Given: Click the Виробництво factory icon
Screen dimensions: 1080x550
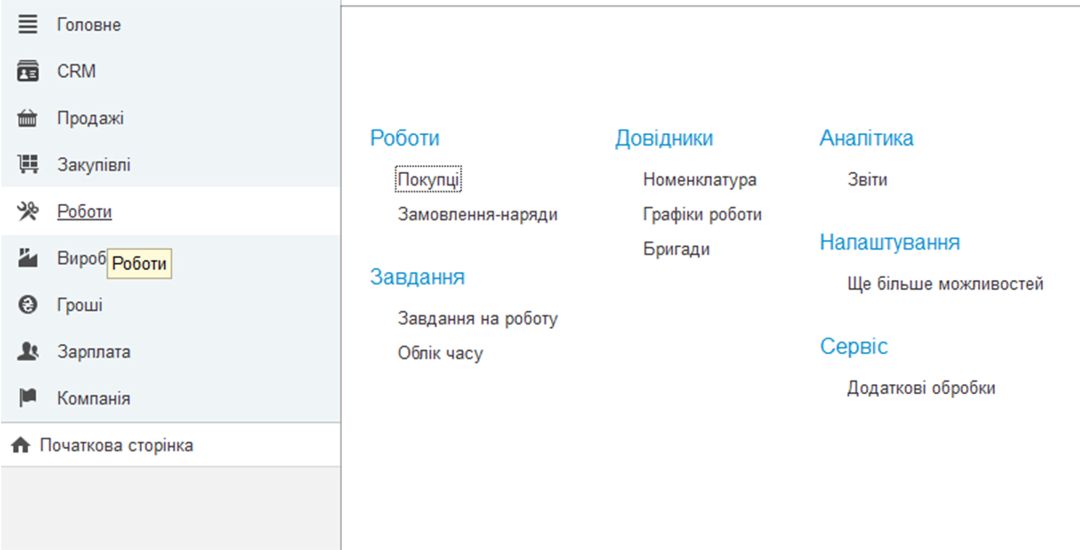Looking at the screenshot, I should tap(28, 259).
